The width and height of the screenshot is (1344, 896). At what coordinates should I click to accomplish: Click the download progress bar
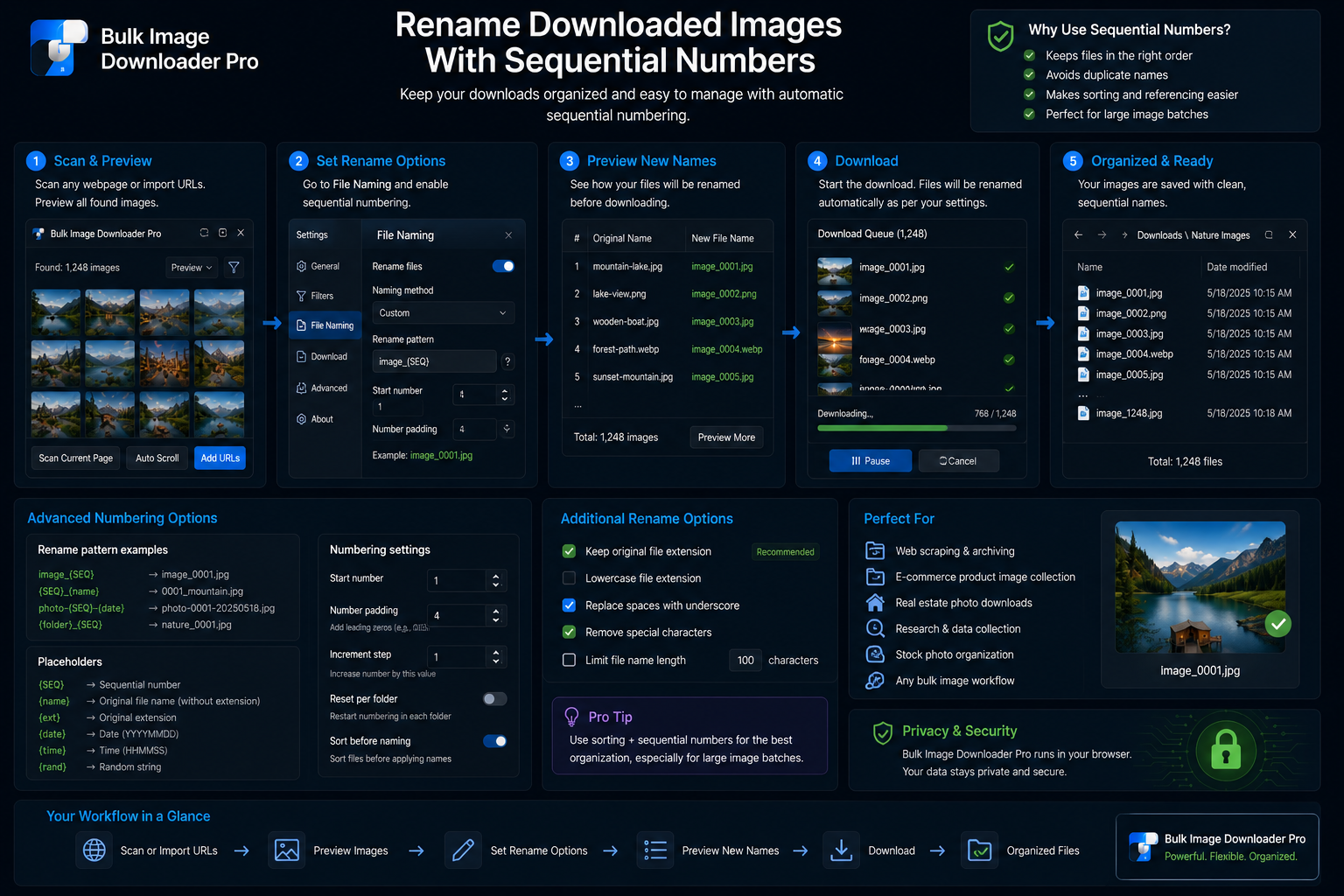[917, 428]
